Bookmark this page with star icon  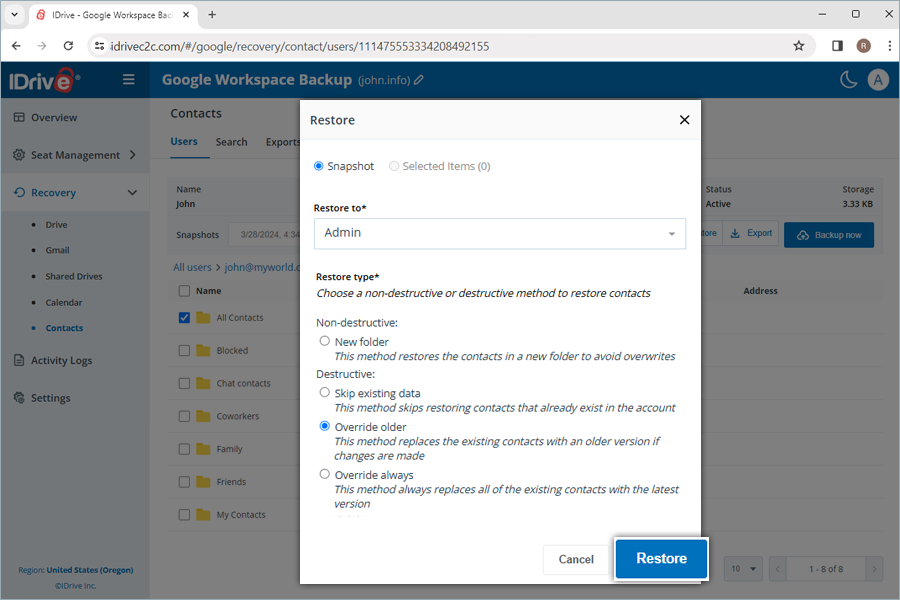(799, 46)
